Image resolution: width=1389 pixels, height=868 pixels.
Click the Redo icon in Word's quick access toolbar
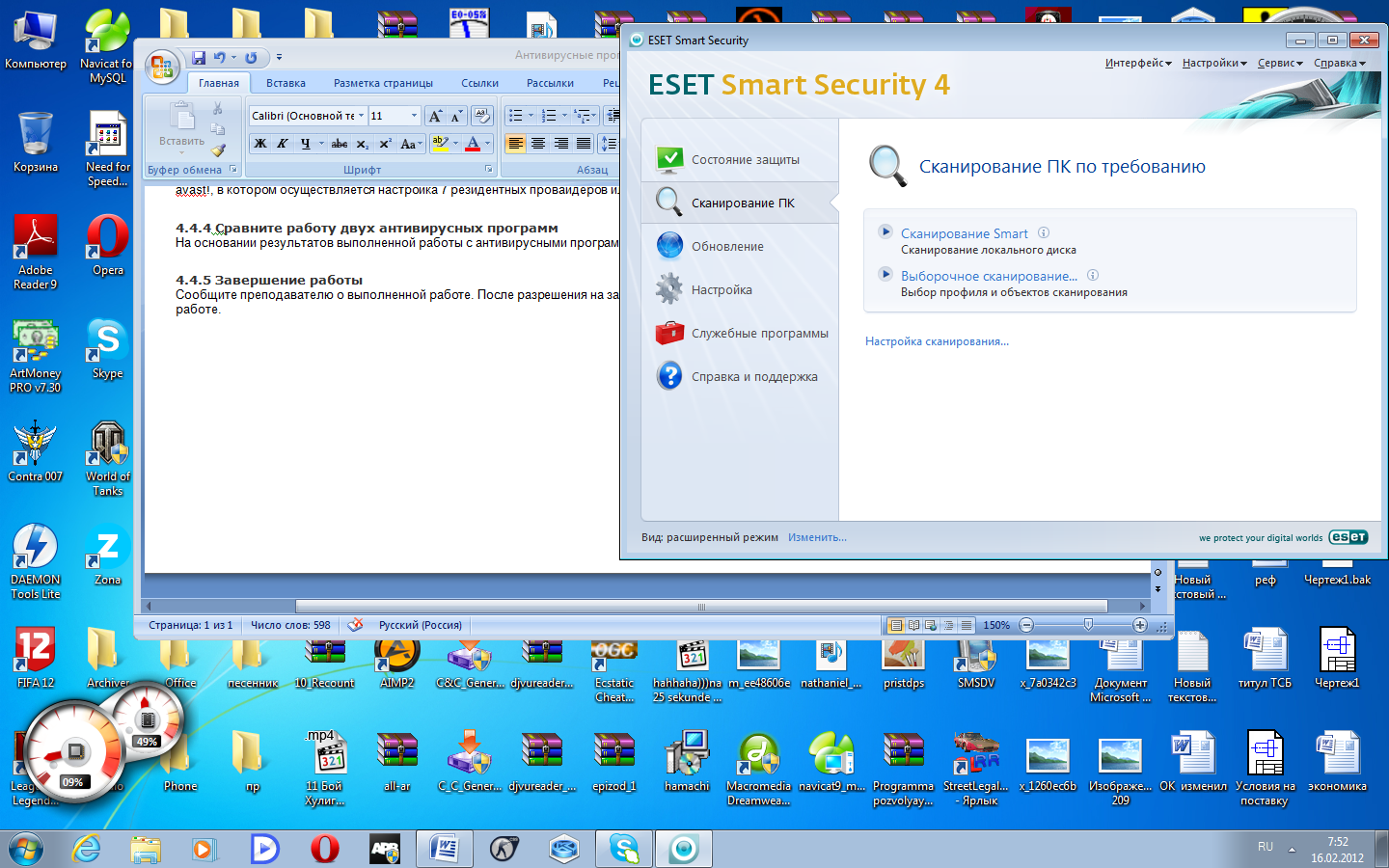(x=251, y=58)
